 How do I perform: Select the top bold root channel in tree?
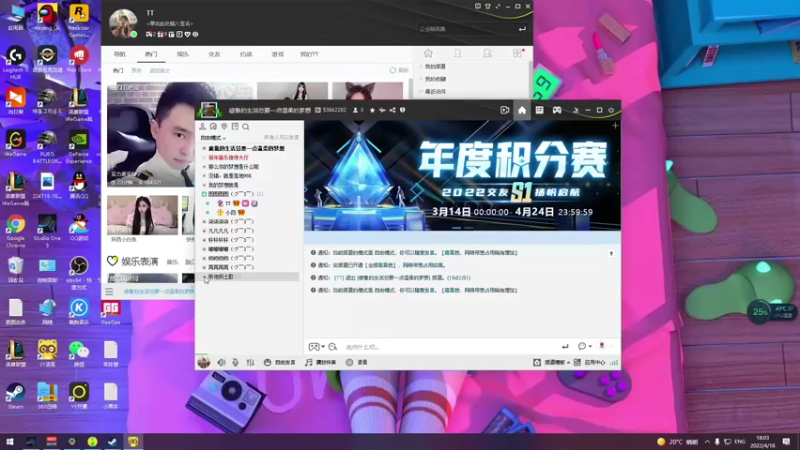pos(246,148)
